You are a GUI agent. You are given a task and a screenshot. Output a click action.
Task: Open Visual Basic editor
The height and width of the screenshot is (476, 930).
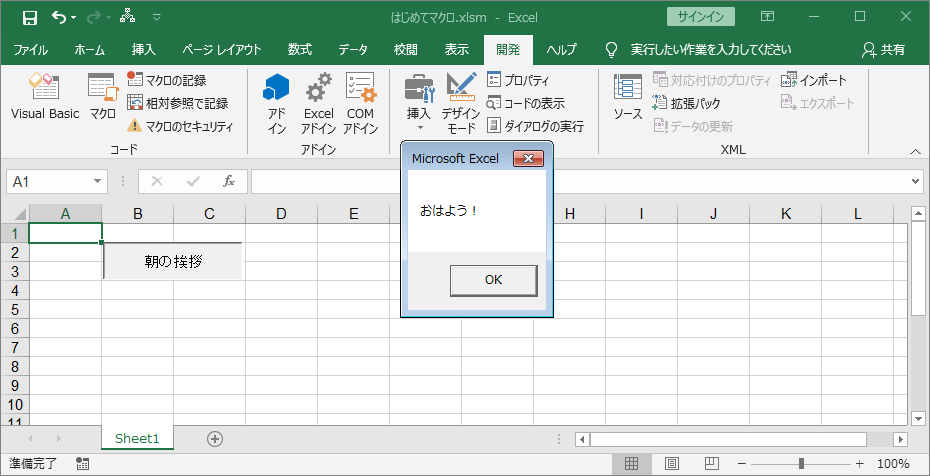pyautogui.click(x=45, y=98)
